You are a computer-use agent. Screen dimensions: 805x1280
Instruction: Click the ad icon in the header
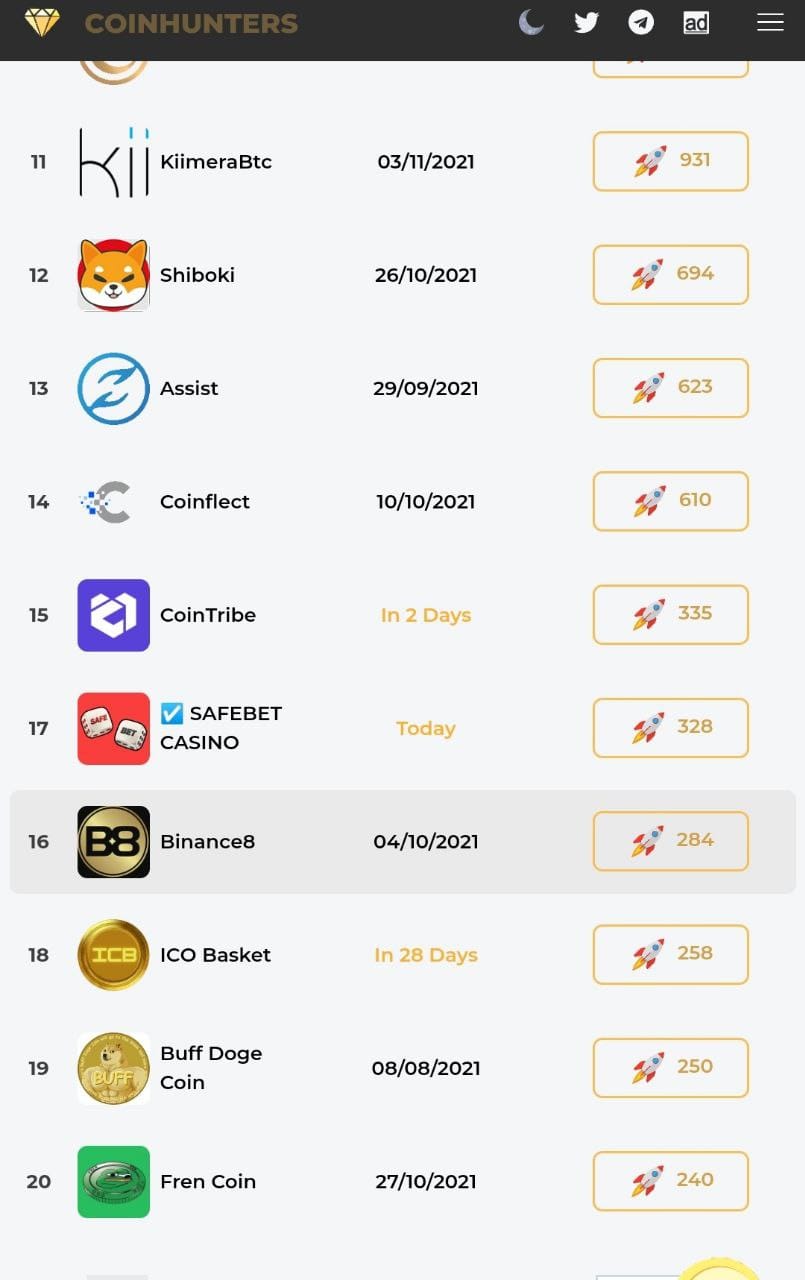coord(696,22)
